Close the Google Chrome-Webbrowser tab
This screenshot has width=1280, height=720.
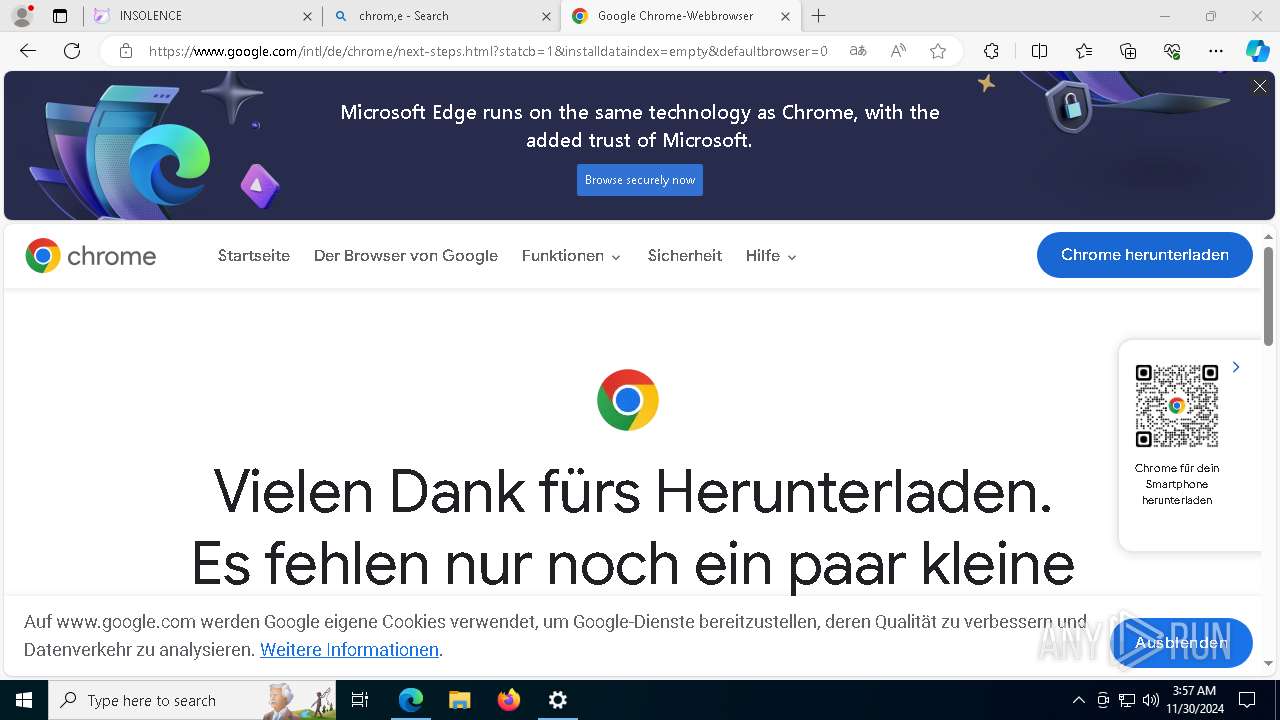785,16
